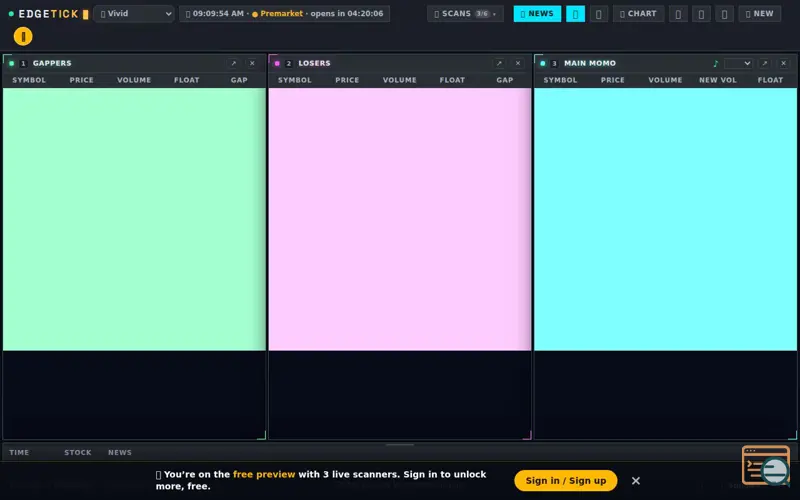
Task: Sort Gappers by SYMBOL column
Action: click(29, 80)
